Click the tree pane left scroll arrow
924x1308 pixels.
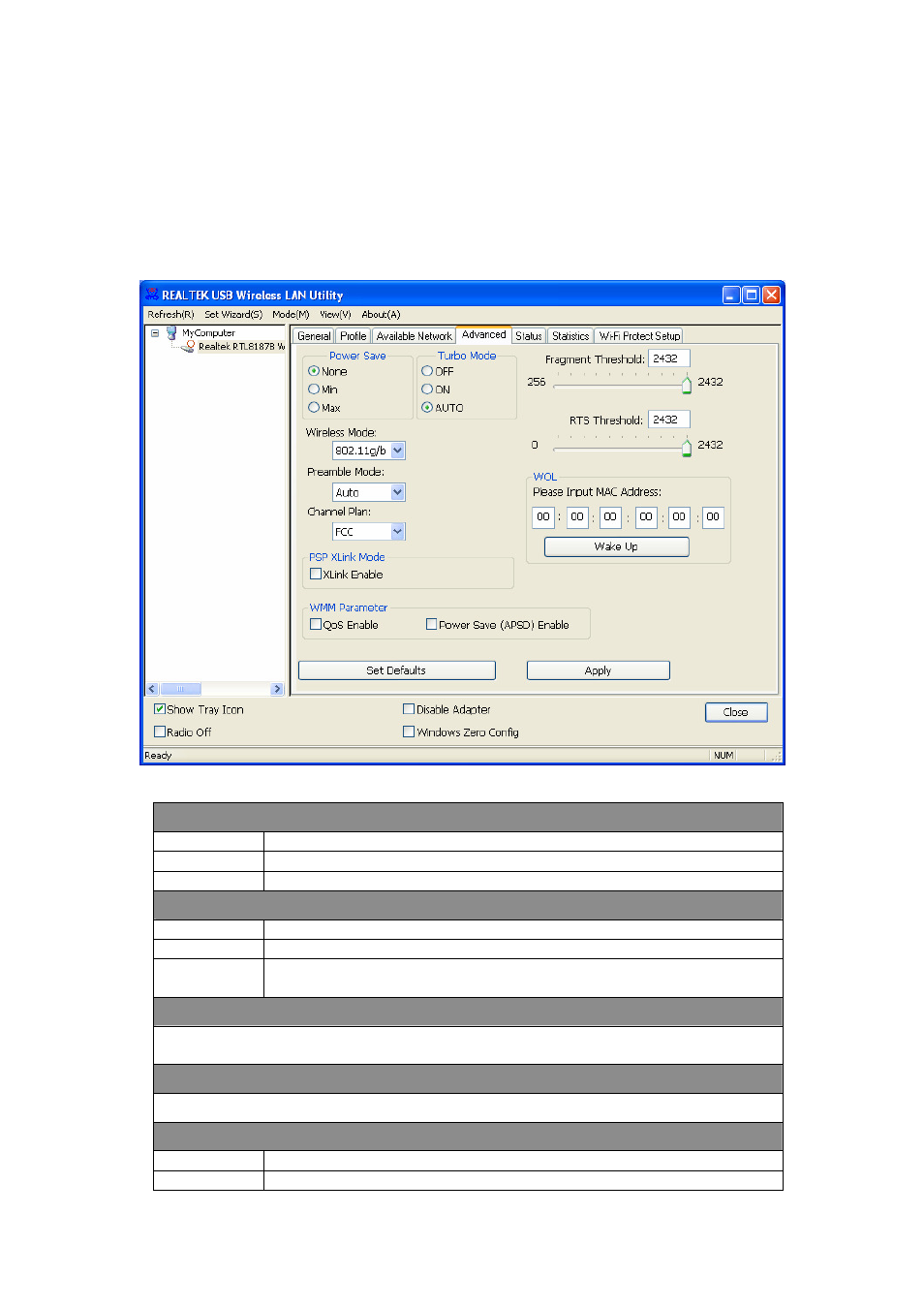coord(152,689)
